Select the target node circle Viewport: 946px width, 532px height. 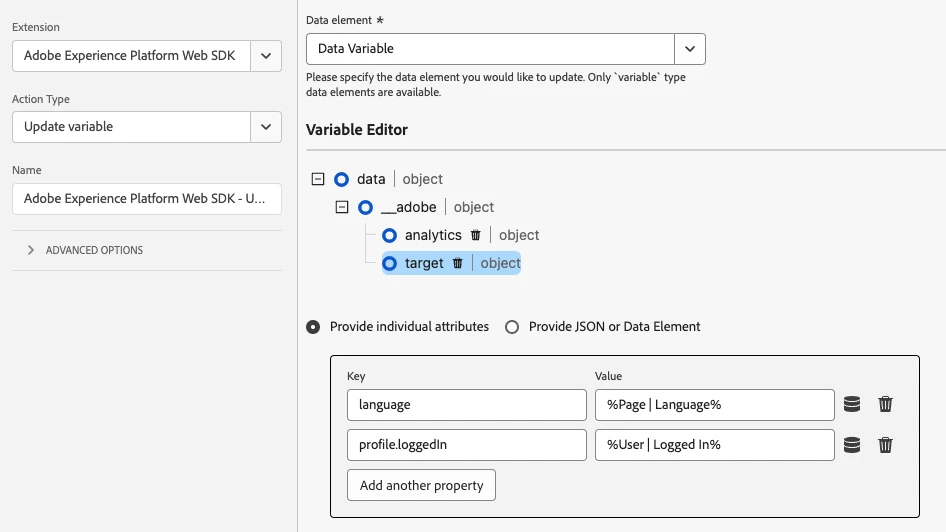click(390, 264)
